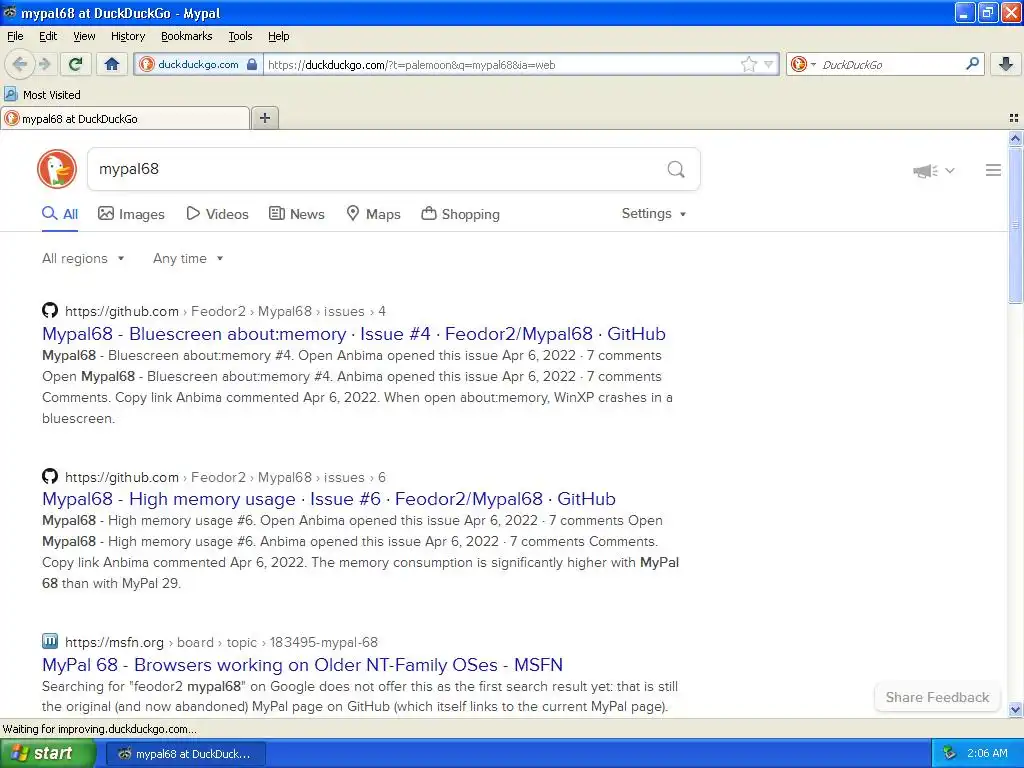Choose search engine from DuckDuckGo icon dropdown
This screenshot has height=768, width=1024.
[803, 64]
